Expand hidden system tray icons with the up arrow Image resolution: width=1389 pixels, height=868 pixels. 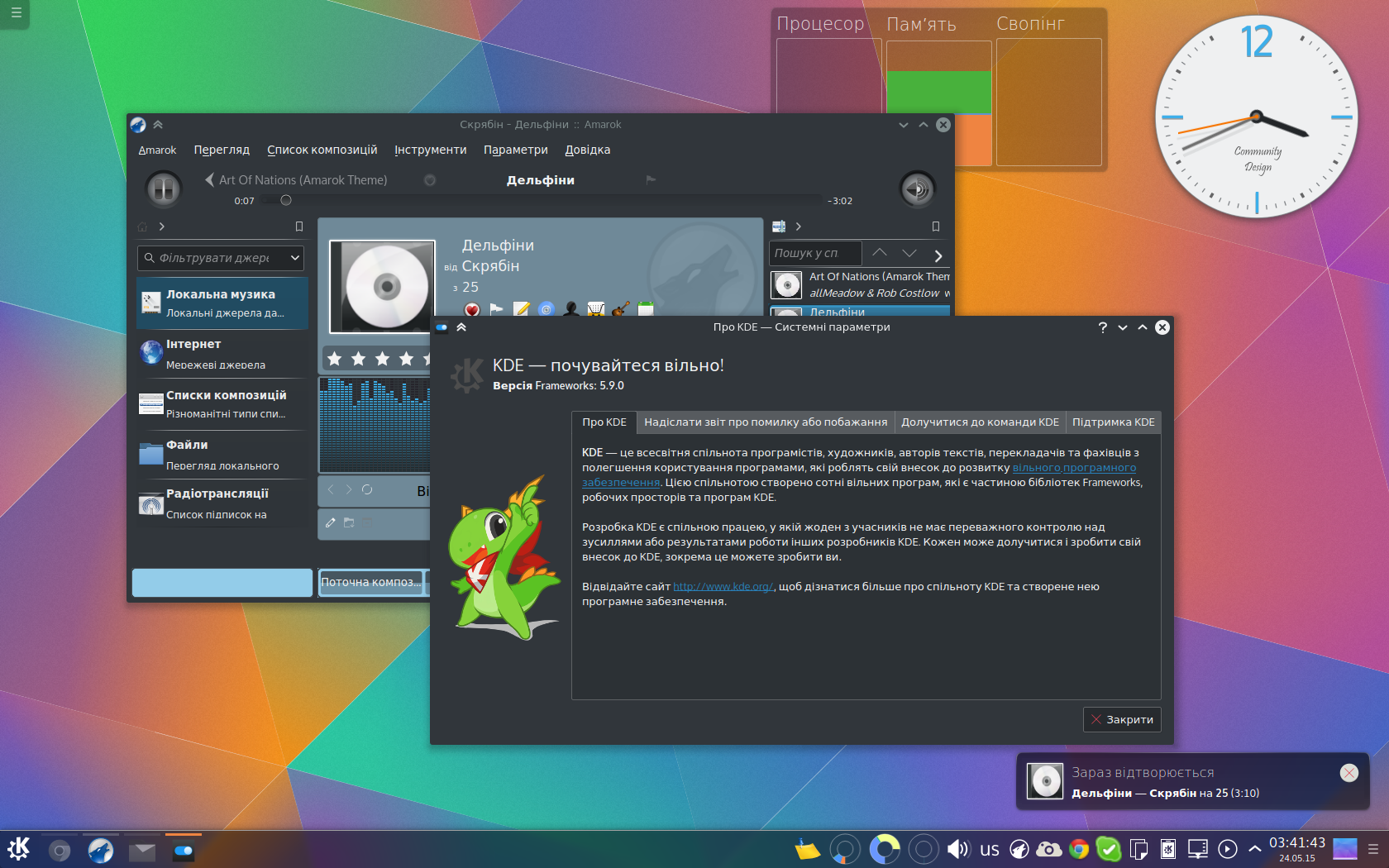(x=1254, y=849)
